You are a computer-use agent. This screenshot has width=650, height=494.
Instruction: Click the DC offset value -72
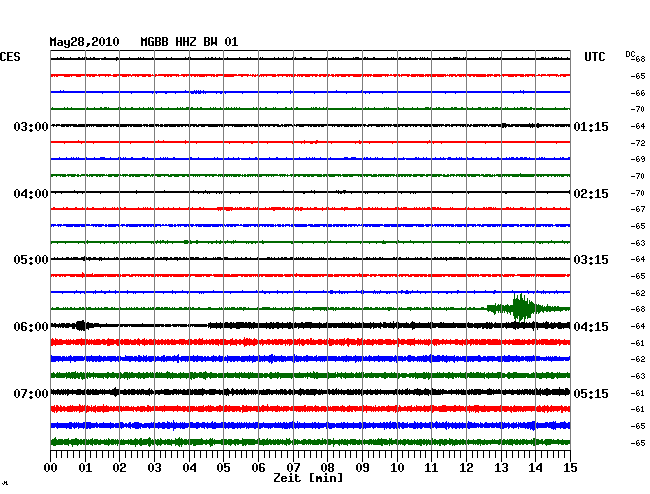tap(638, 143)
